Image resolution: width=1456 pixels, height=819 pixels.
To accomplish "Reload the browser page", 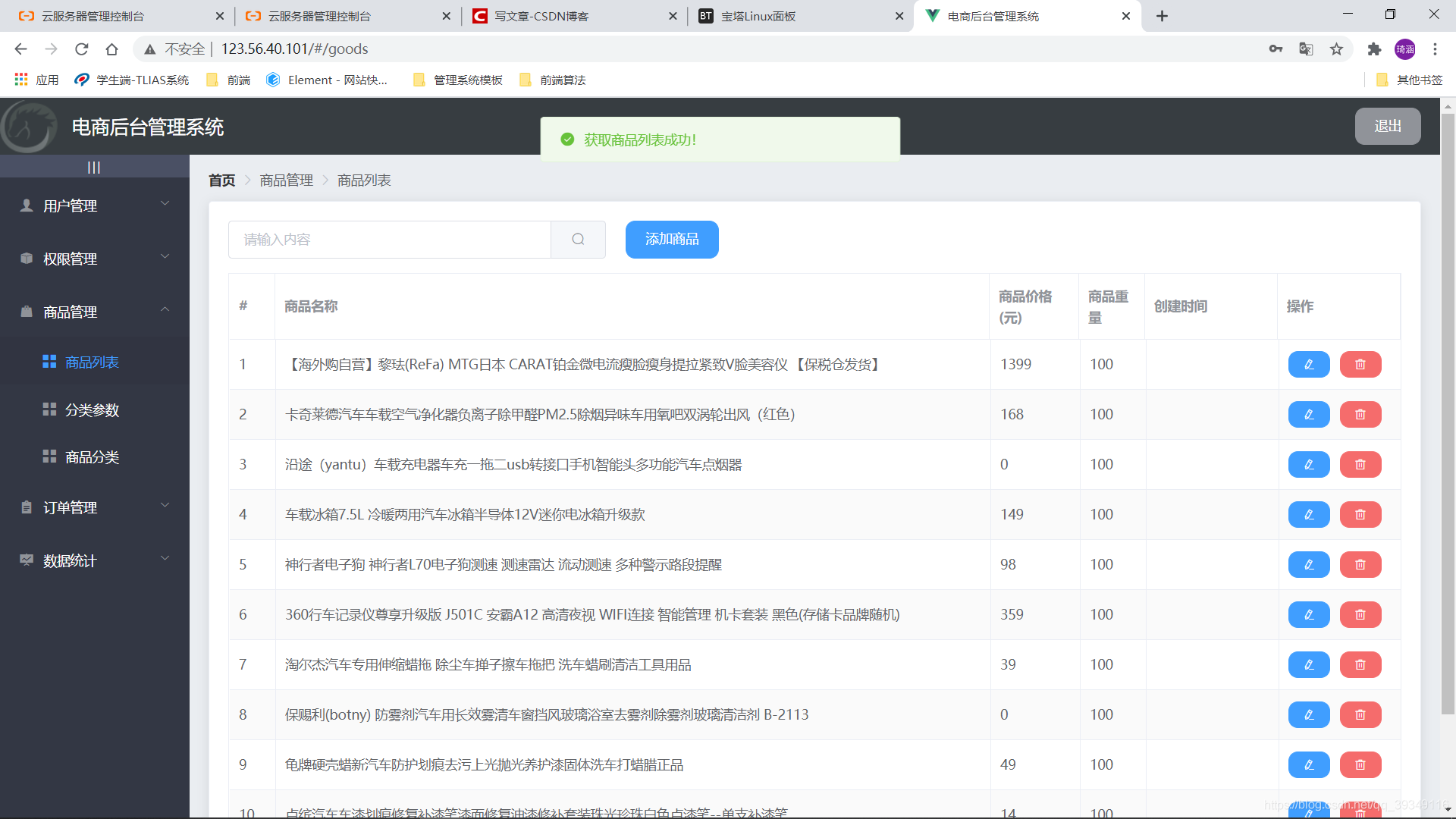I will (81, 49).
